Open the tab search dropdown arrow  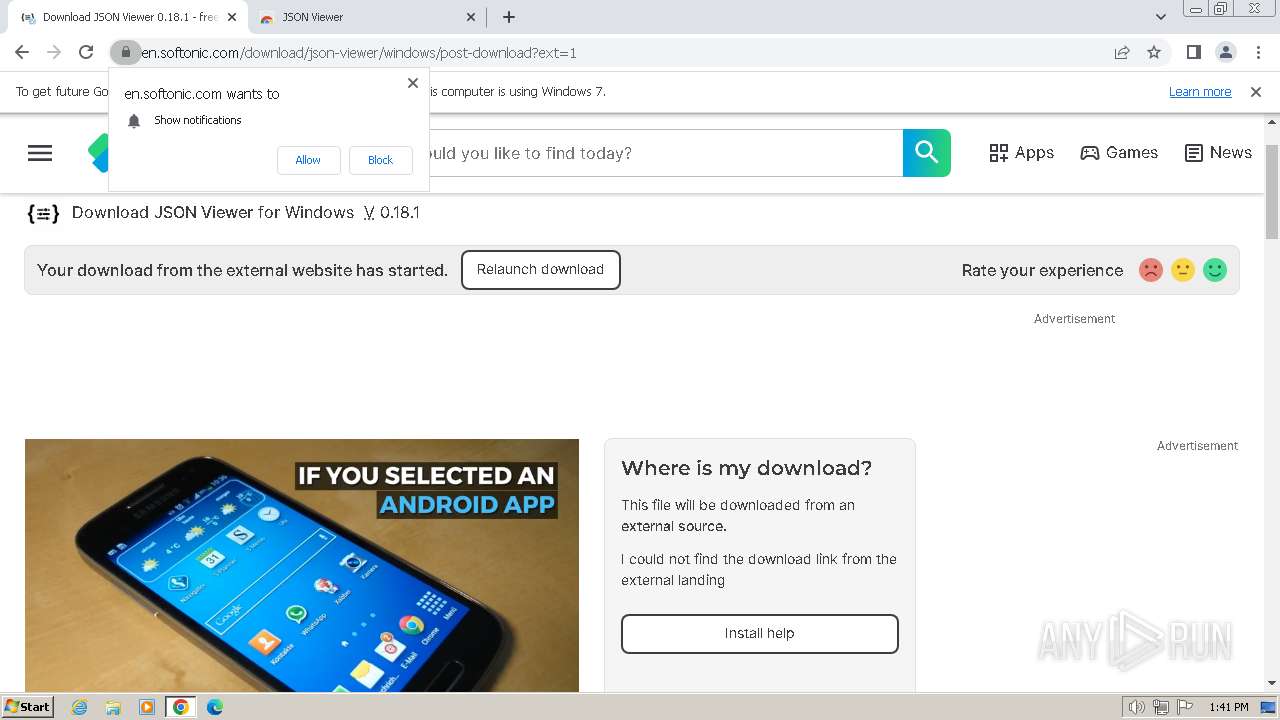[x=1160, y=17]
